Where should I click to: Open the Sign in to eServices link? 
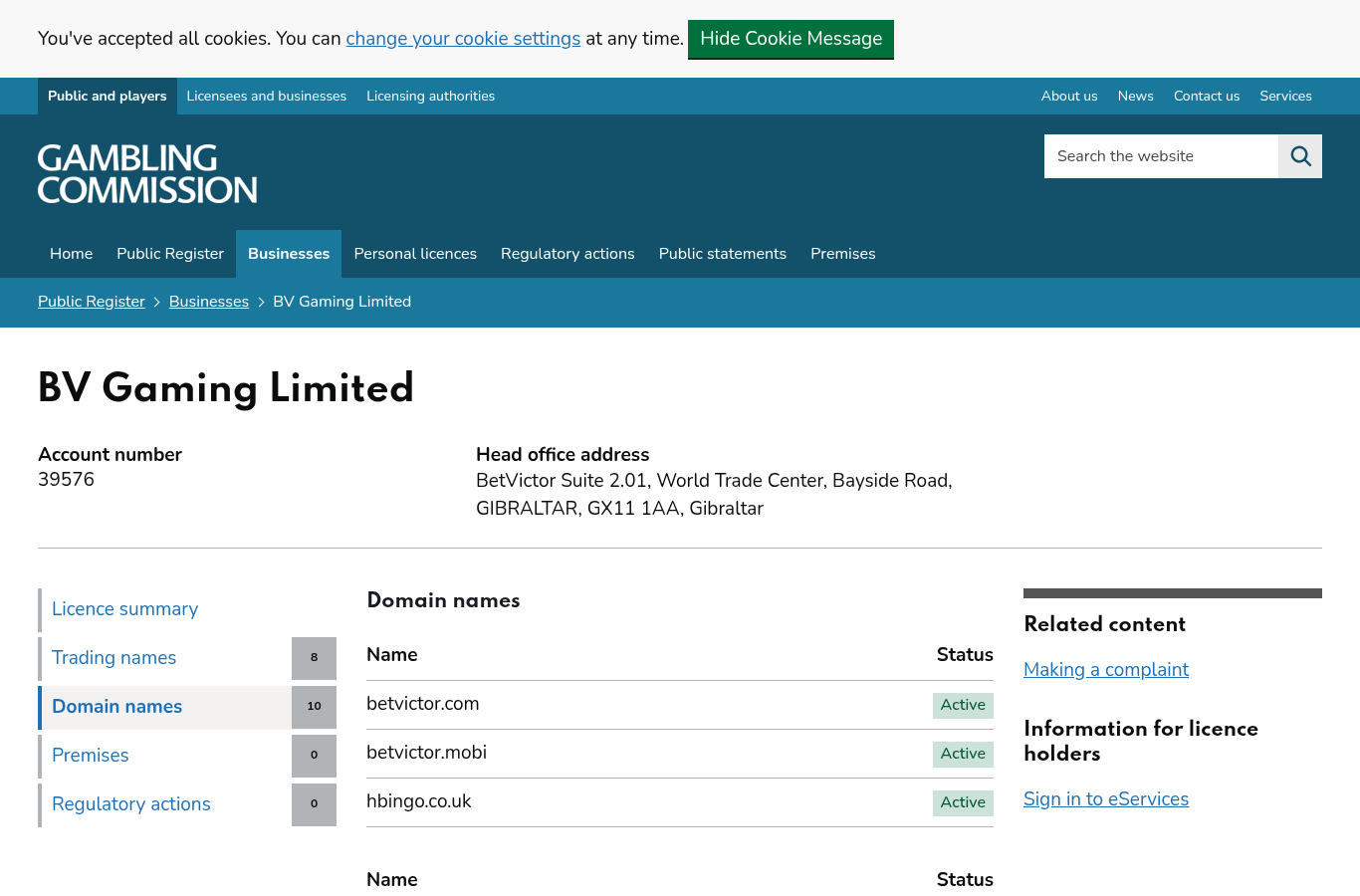point(1106,799)
